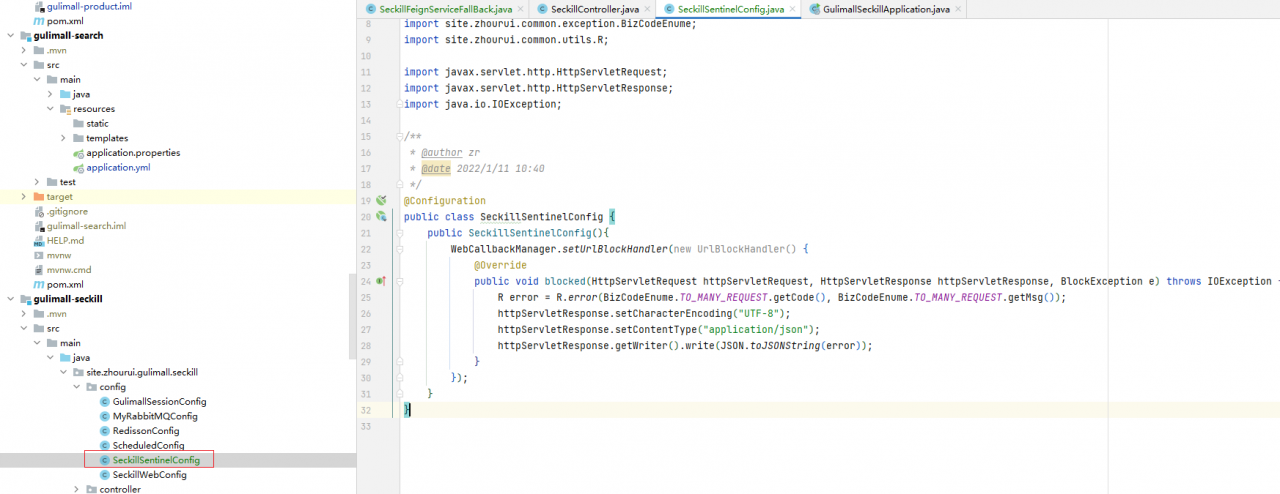This screenshot has height=494, width=1280.
Task: Open the GulimallSeckillApplication.java tab
Action: [x=886, y=9]
